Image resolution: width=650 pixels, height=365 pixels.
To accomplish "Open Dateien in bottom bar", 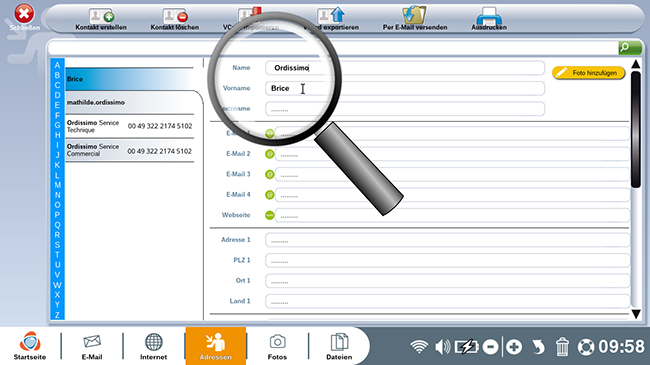I will coord(339,346).
